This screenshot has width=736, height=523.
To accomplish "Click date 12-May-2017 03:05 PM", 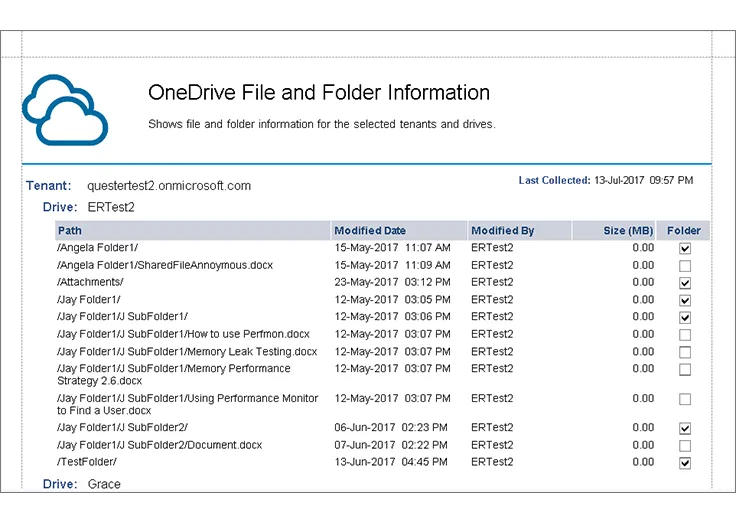I will (x=392, y=299).
